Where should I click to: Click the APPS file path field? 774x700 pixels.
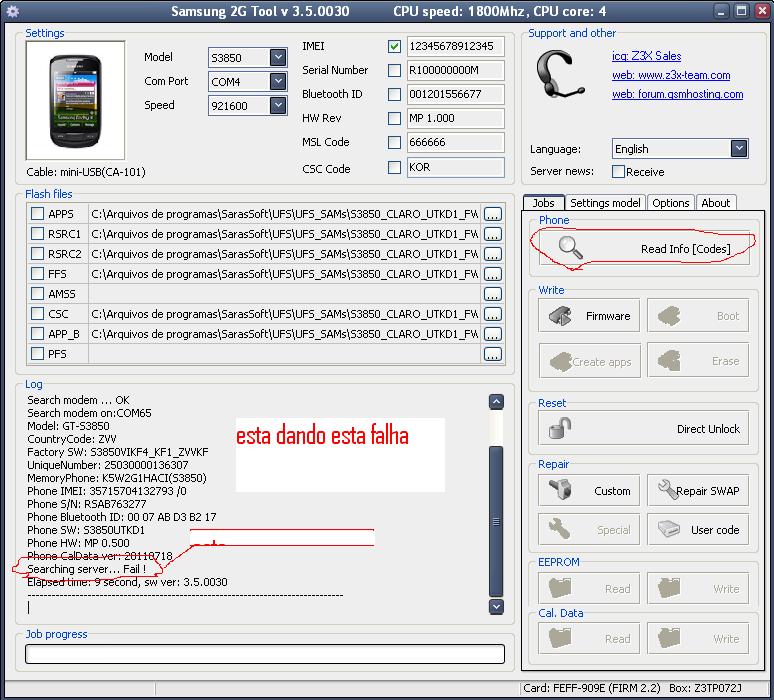point(284,214)
